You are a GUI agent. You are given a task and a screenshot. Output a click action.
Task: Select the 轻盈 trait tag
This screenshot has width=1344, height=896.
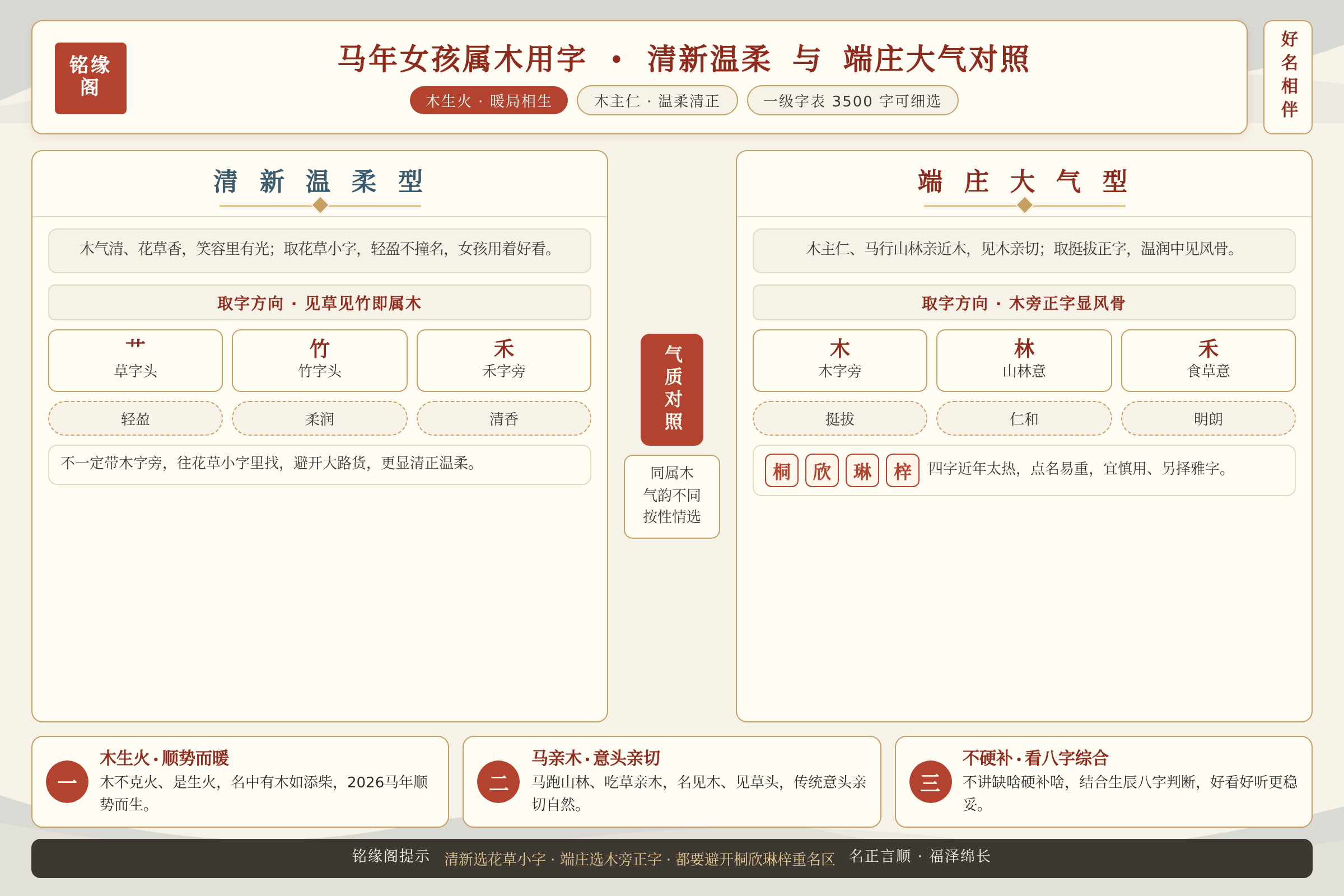pos(136,418)
